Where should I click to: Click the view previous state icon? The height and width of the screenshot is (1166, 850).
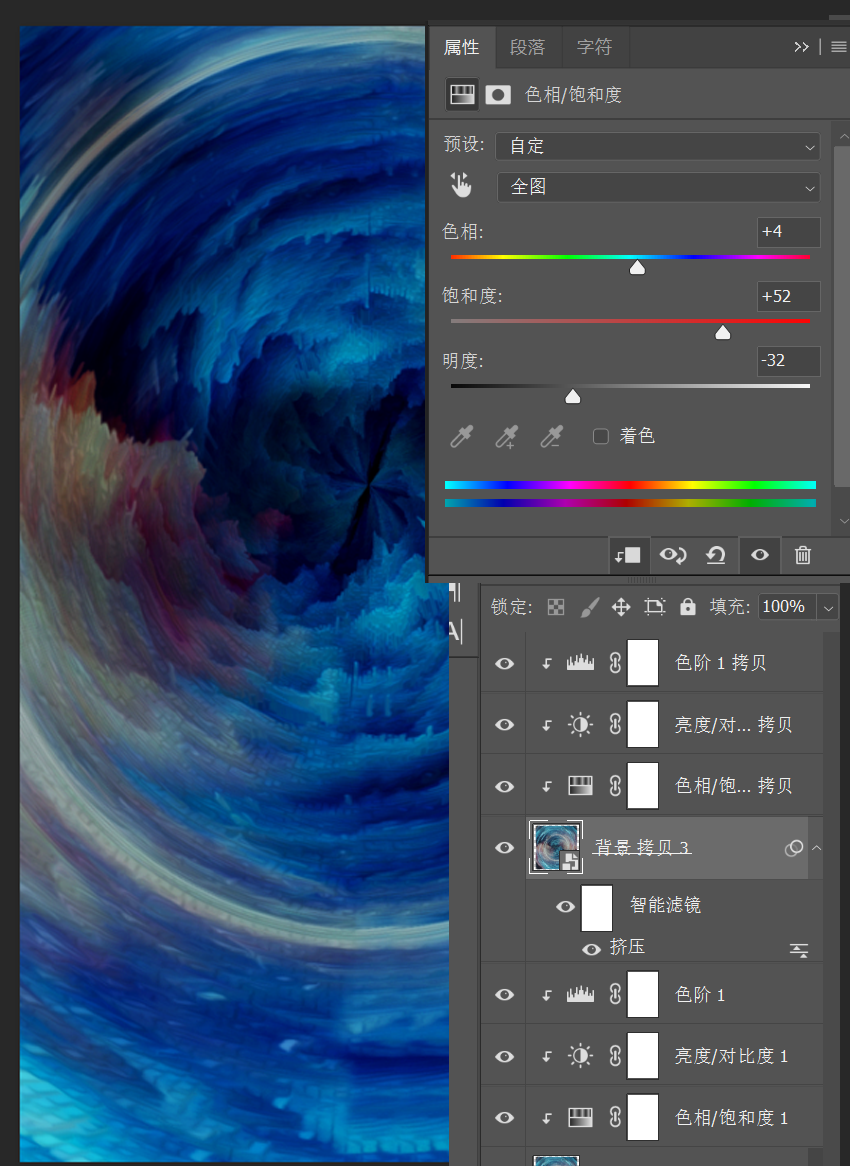(x=673, y=555)
